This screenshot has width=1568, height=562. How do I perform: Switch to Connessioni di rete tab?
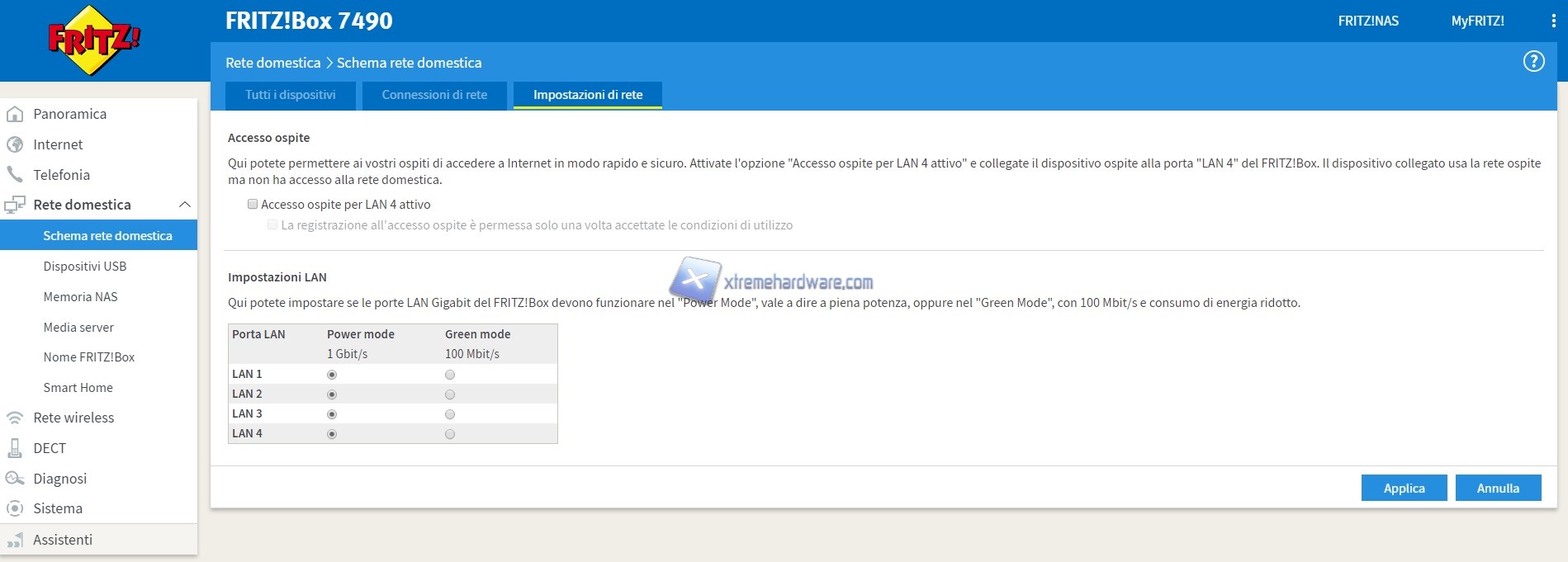[x=434, y=95]
